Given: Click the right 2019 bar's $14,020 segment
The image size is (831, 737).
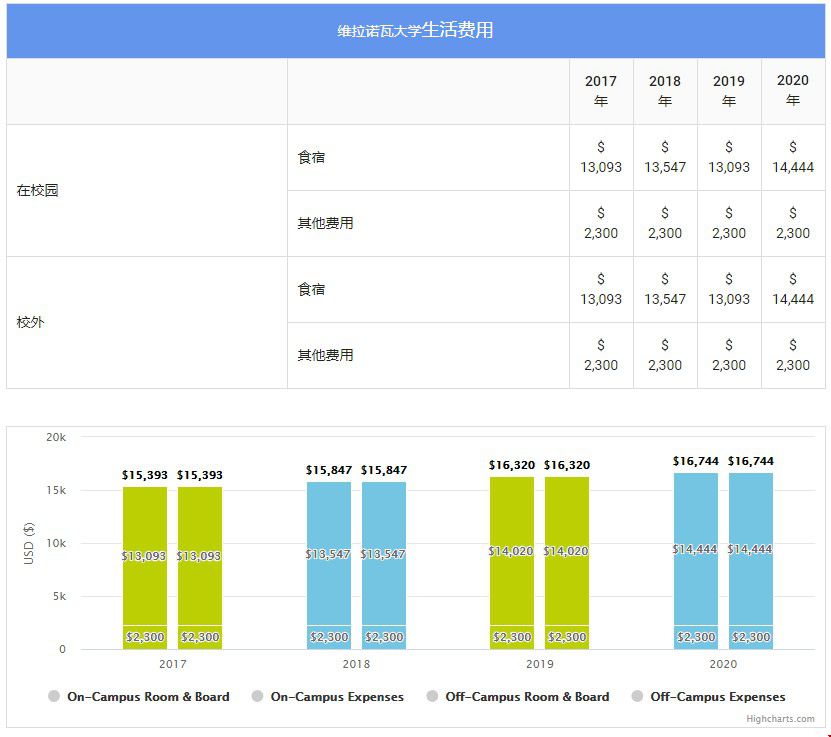Looking at the screenshot, I should click(567, 551).
